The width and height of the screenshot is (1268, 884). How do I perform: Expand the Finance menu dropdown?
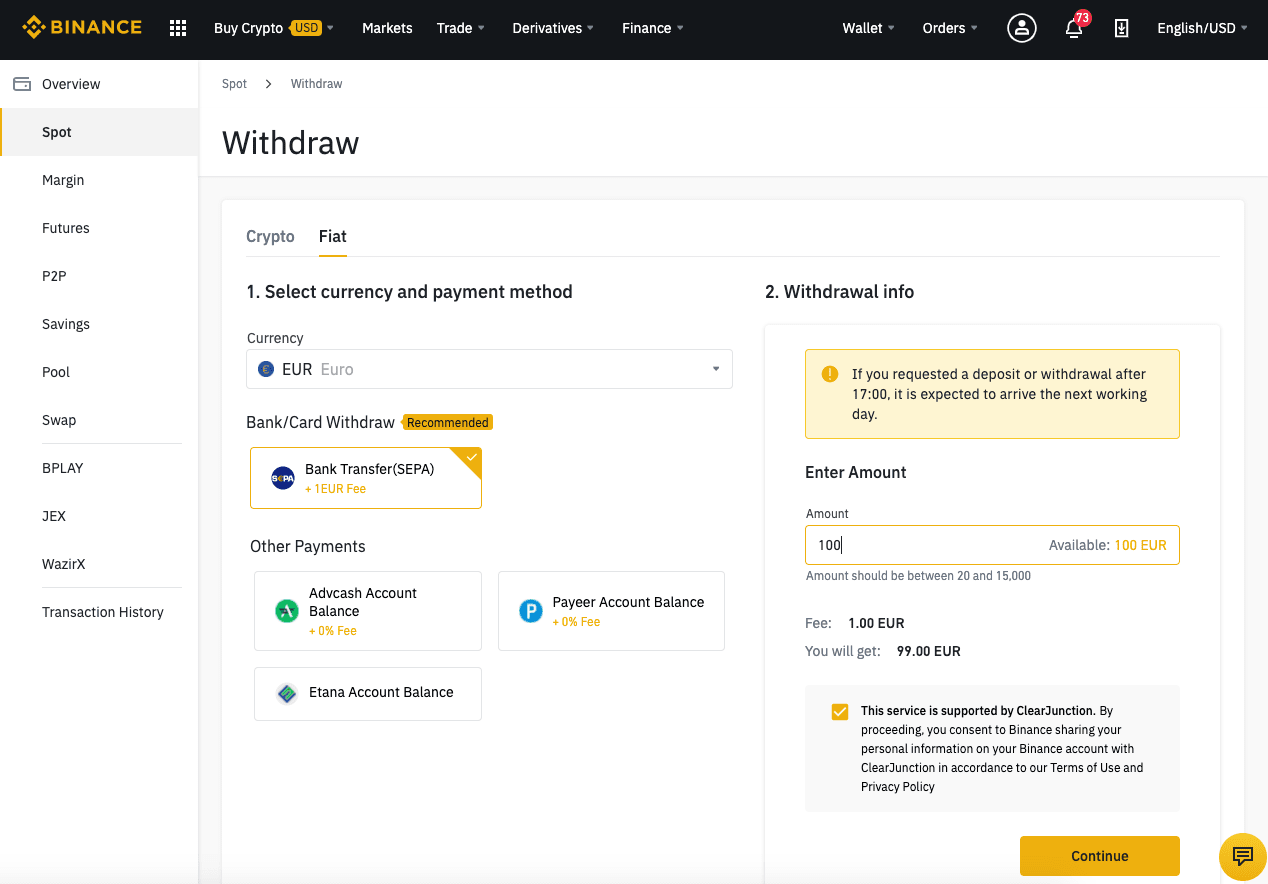tap(653, 28)
